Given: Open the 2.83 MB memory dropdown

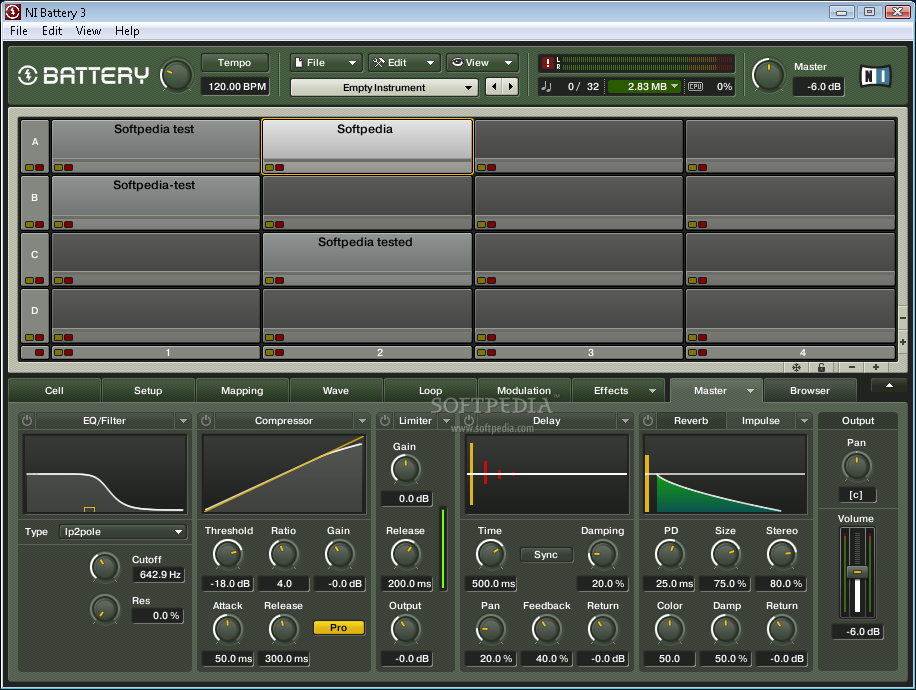Looking at the screenshot, I should click(x=644, y=86).
